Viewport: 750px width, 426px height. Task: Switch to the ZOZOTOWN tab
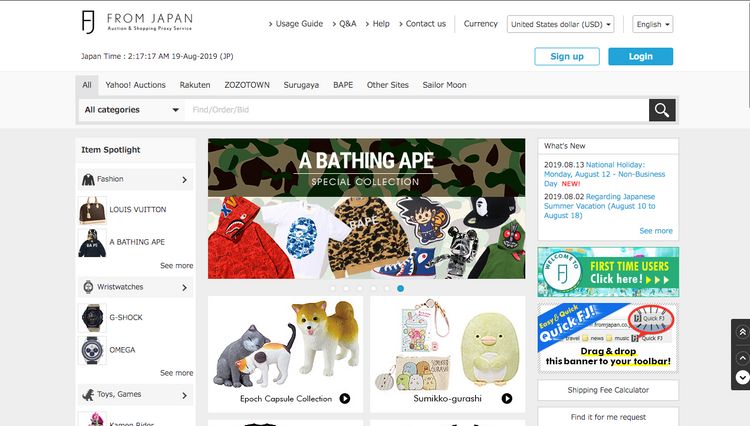[x=247, y=85]
